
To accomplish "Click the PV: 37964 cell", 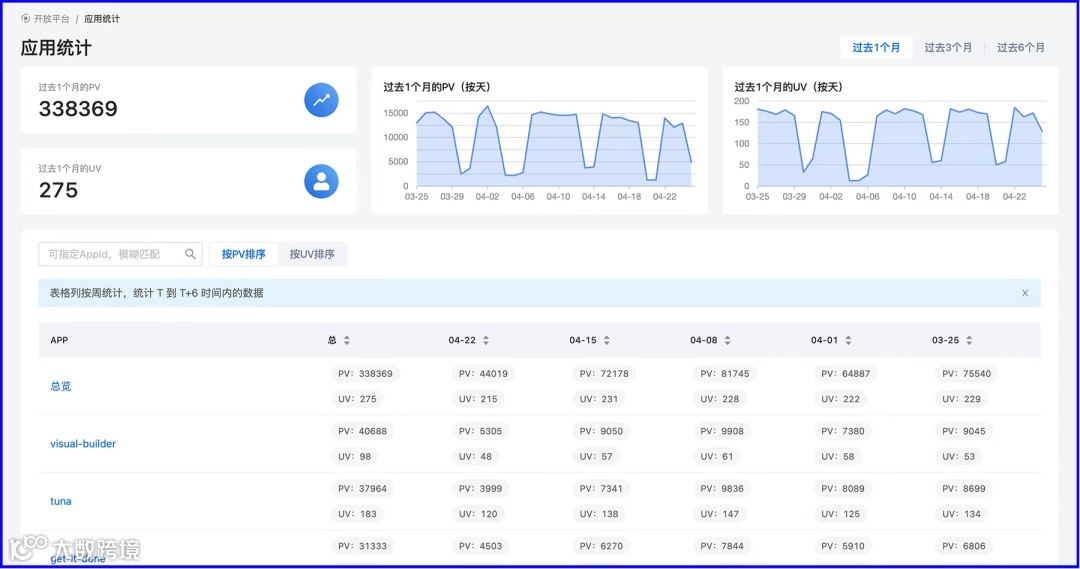I will [x=362, y=488].
